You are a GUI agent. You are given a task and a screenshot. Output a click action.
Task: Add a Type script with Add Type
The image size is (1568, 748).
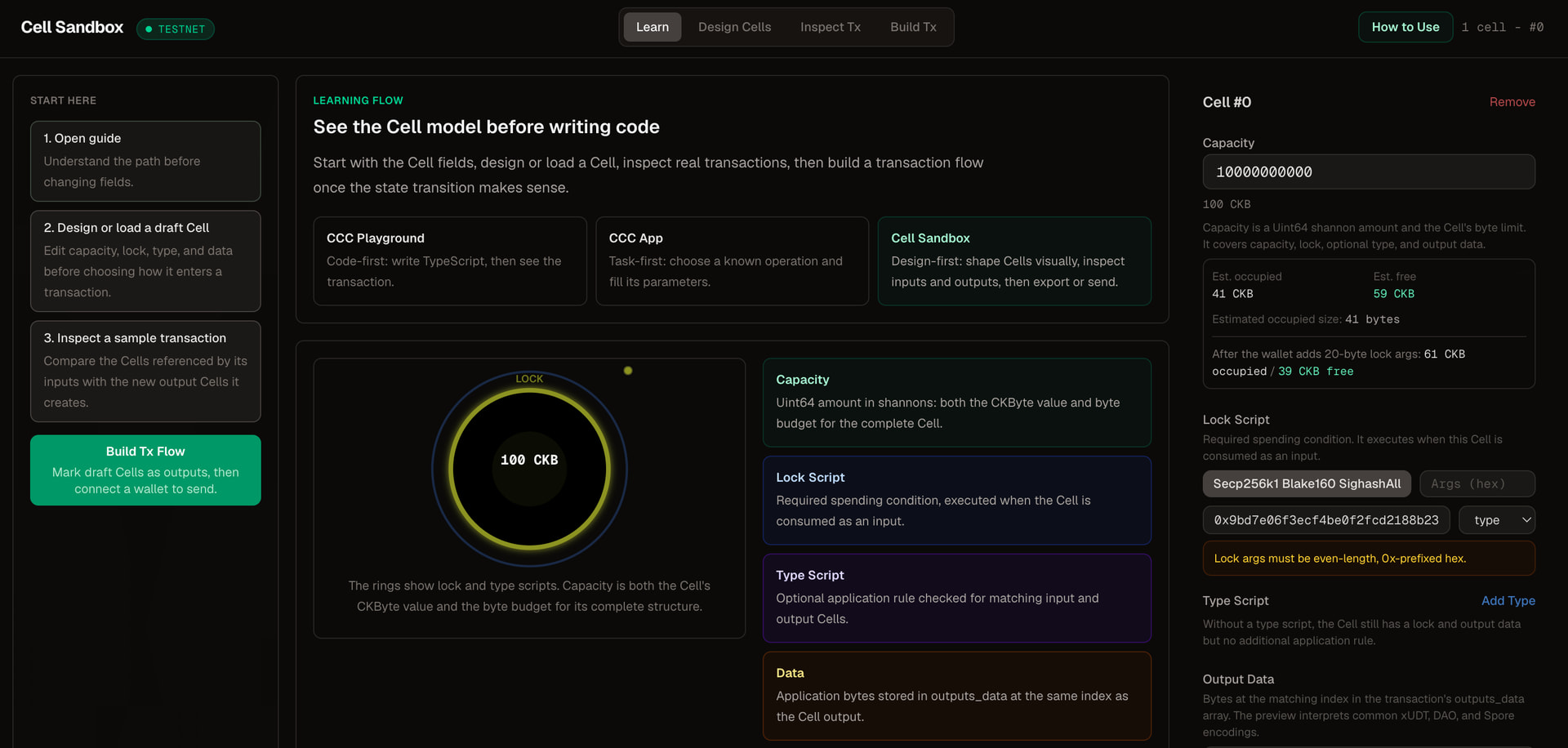1508,601
